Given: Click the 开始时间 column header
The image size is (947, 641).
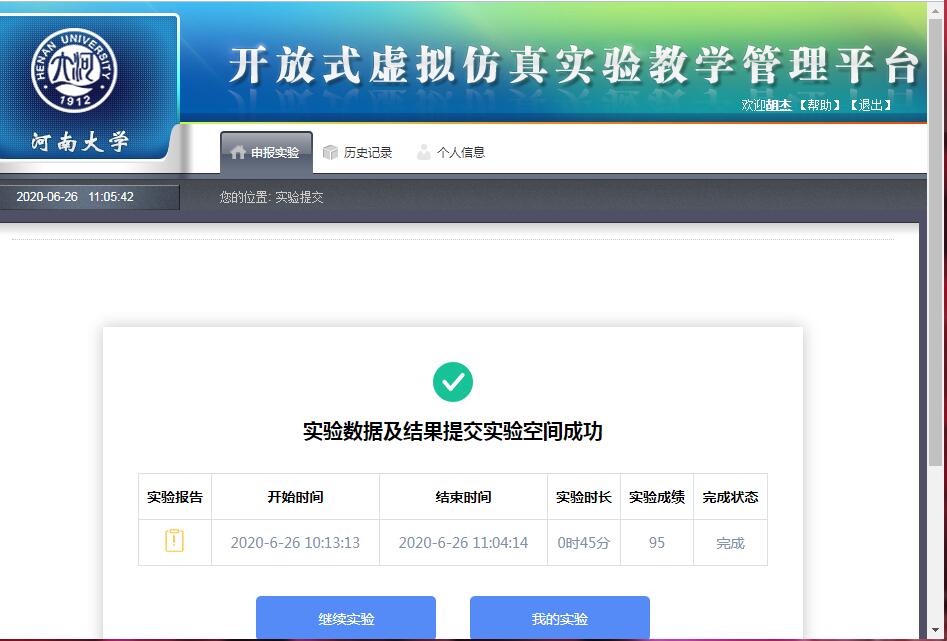Looking at the screenshot, I should 295,497.
